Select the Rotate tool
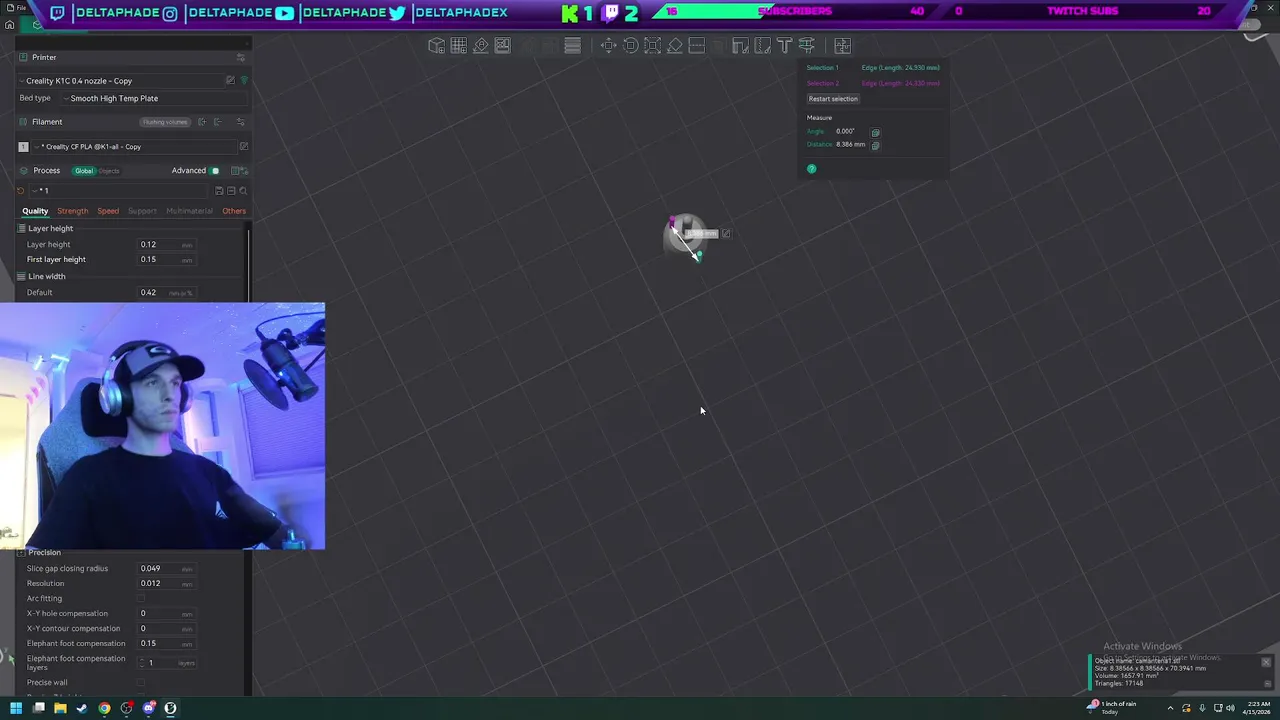Screen dimensions: 1280x720 coord(631,46)
